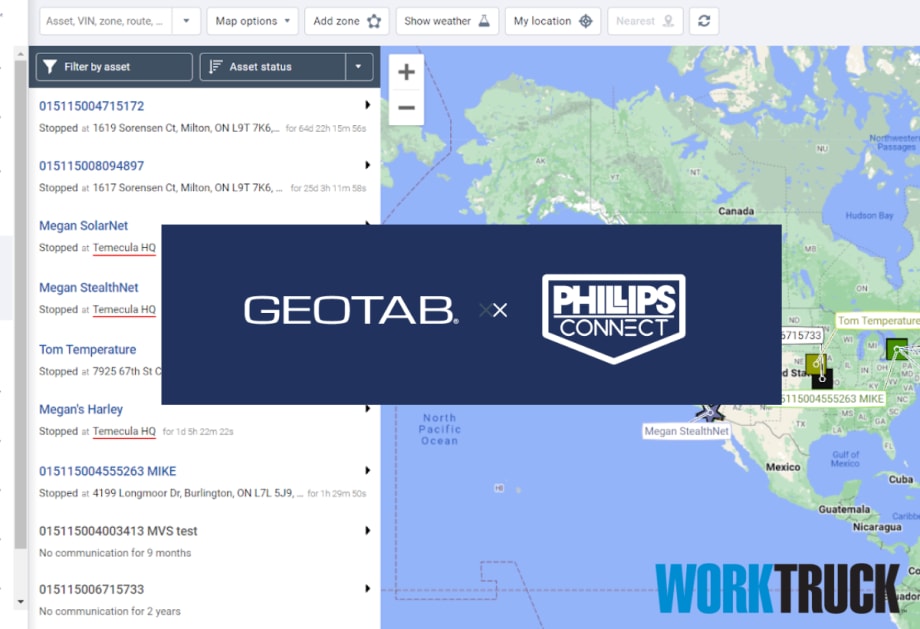Expand arrow for asset 015115006715733
This screenshot has height=629, width=920.
point(367,589)
